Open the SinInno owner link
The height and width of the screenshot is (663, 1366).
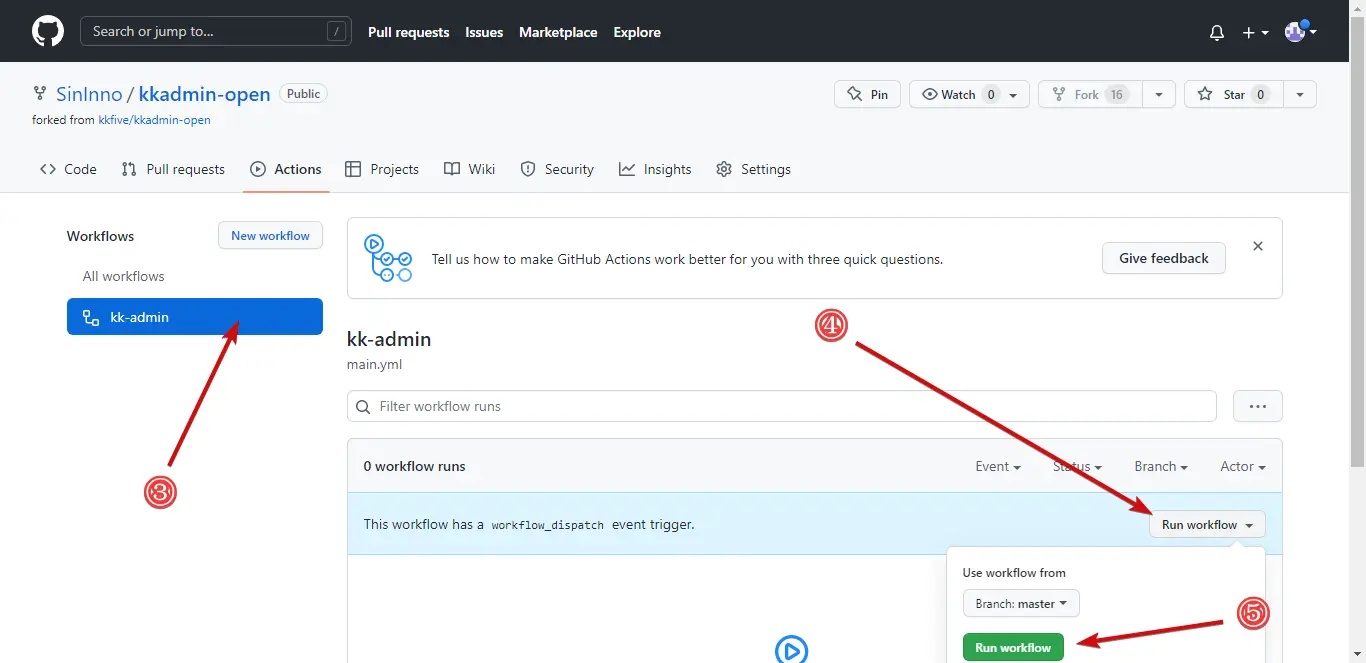[x=89, y=94]
